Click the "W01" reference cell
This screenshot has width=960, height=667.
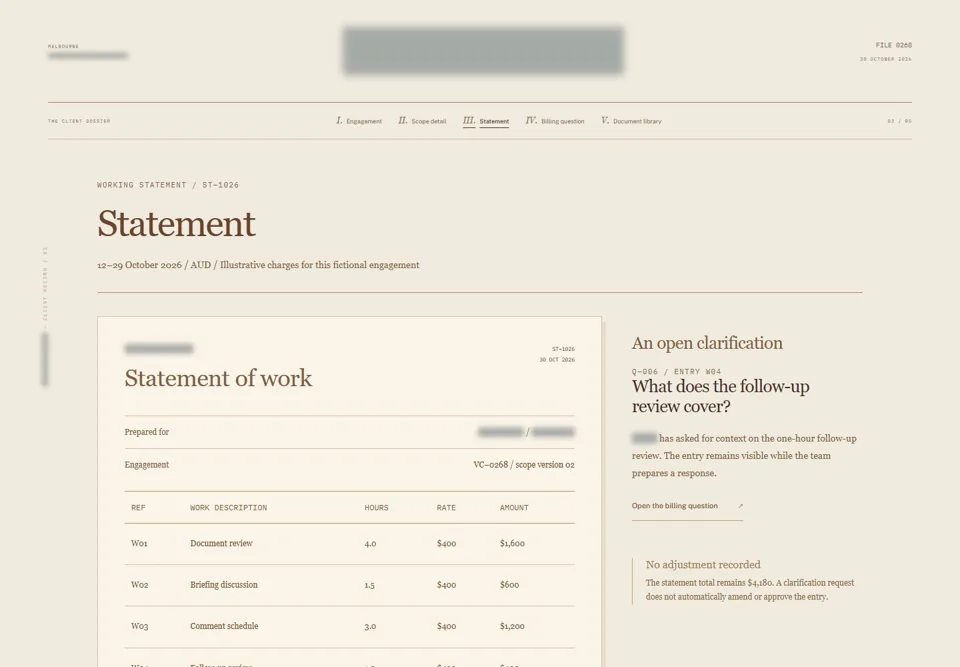tap(139, 543)
